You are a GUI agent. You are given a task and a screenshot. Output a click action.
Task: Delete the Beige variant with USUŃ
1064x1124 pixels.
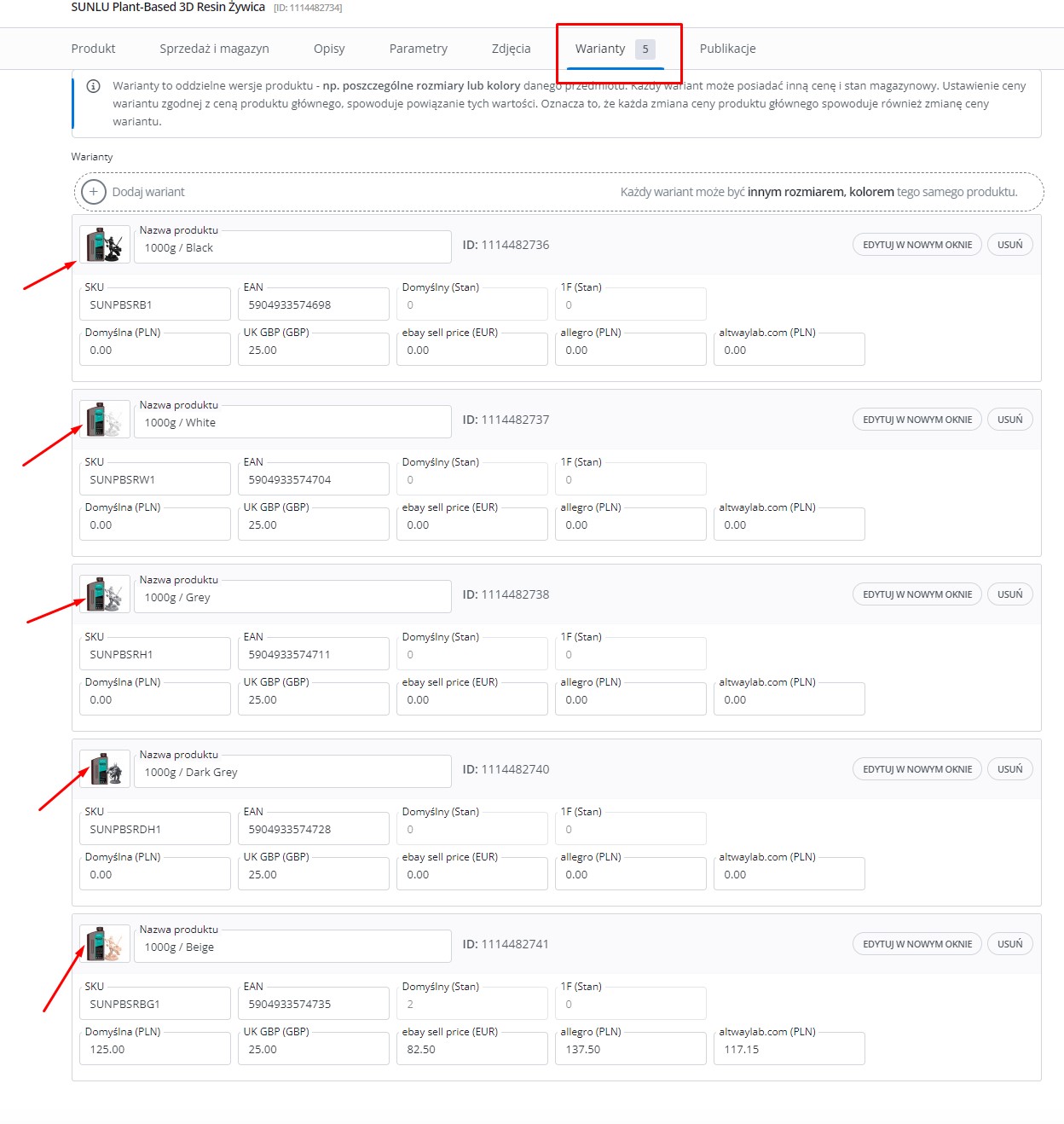[1009, 944]
